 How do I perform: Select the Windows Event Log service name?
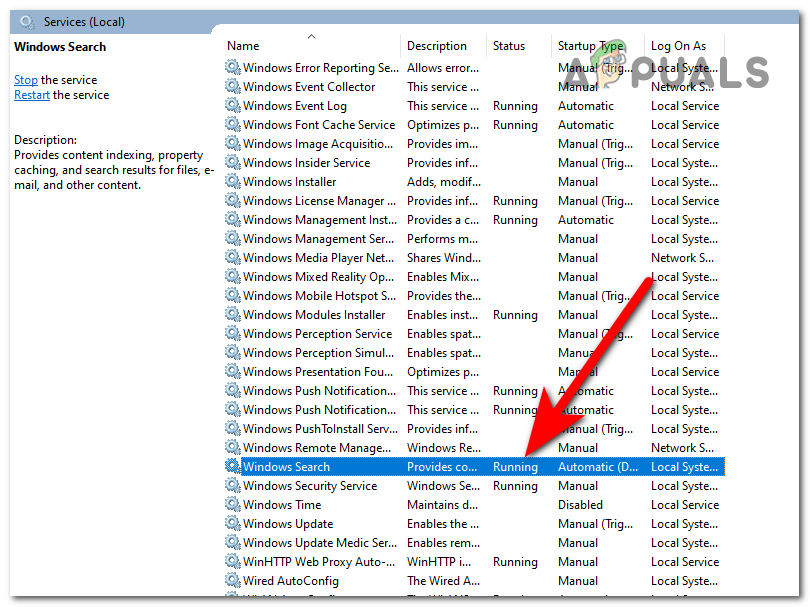pyautogui.click(x=295, y=106)
